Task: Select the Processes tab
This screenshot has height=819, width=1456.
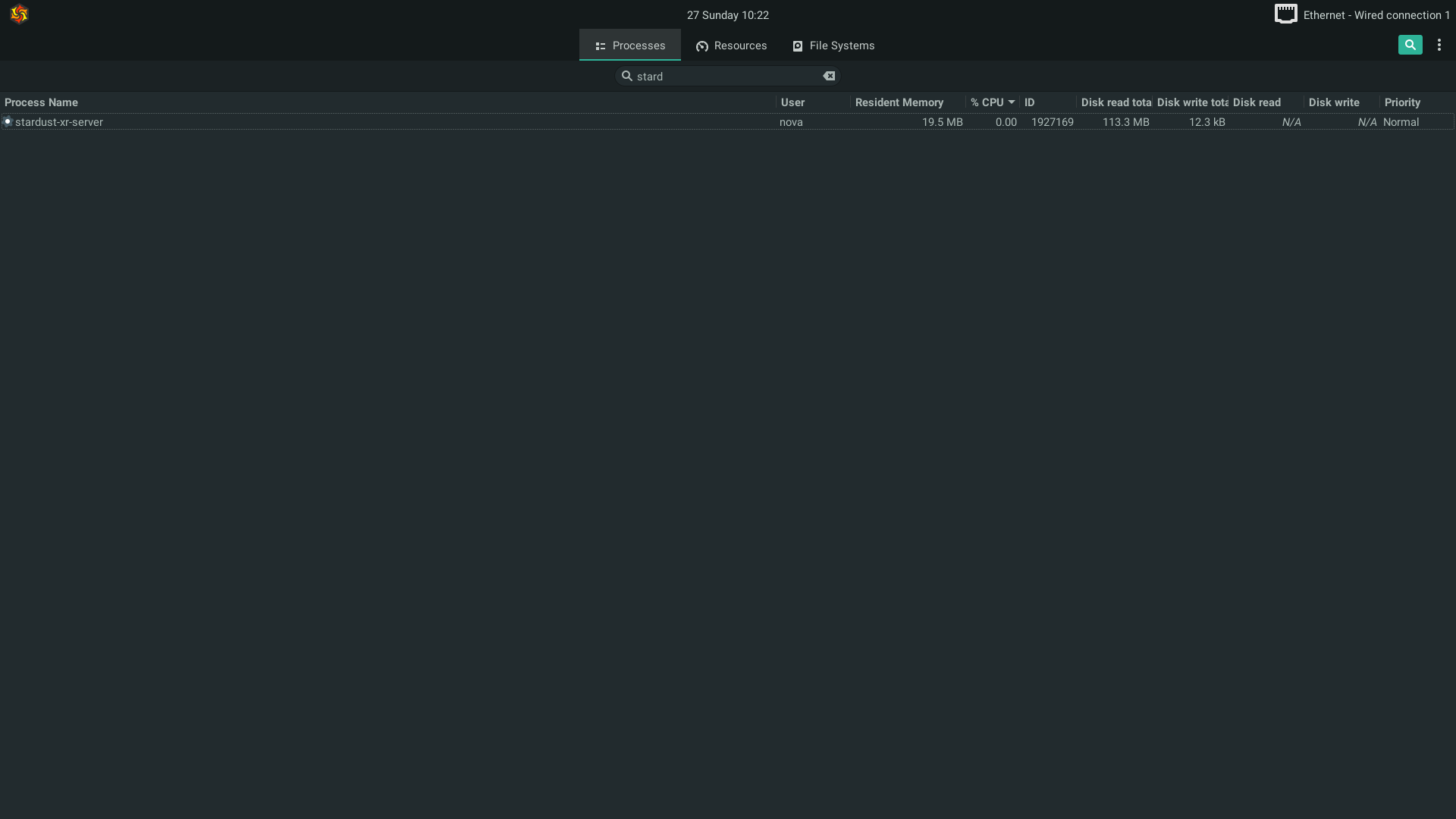Action: coord(629,45)
